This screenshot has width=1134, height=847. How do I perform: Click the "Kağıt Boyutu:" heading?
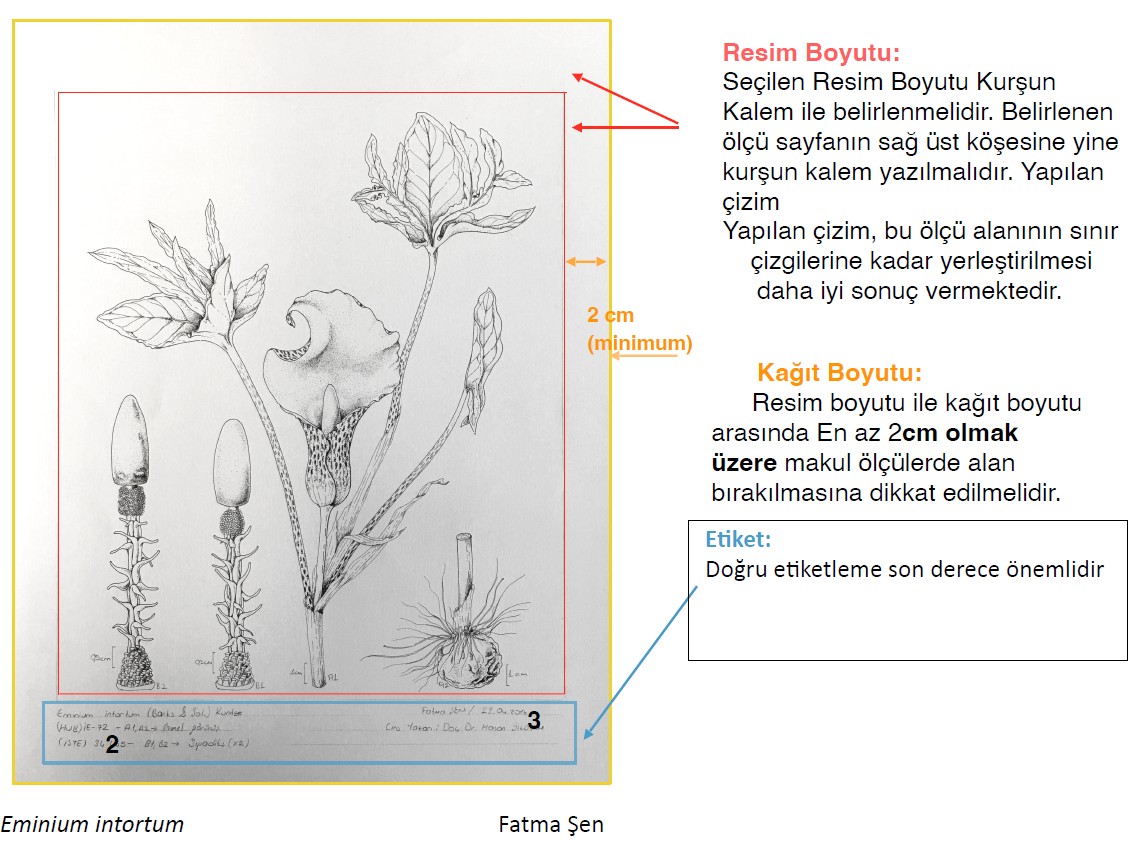(x=840, y=373)
